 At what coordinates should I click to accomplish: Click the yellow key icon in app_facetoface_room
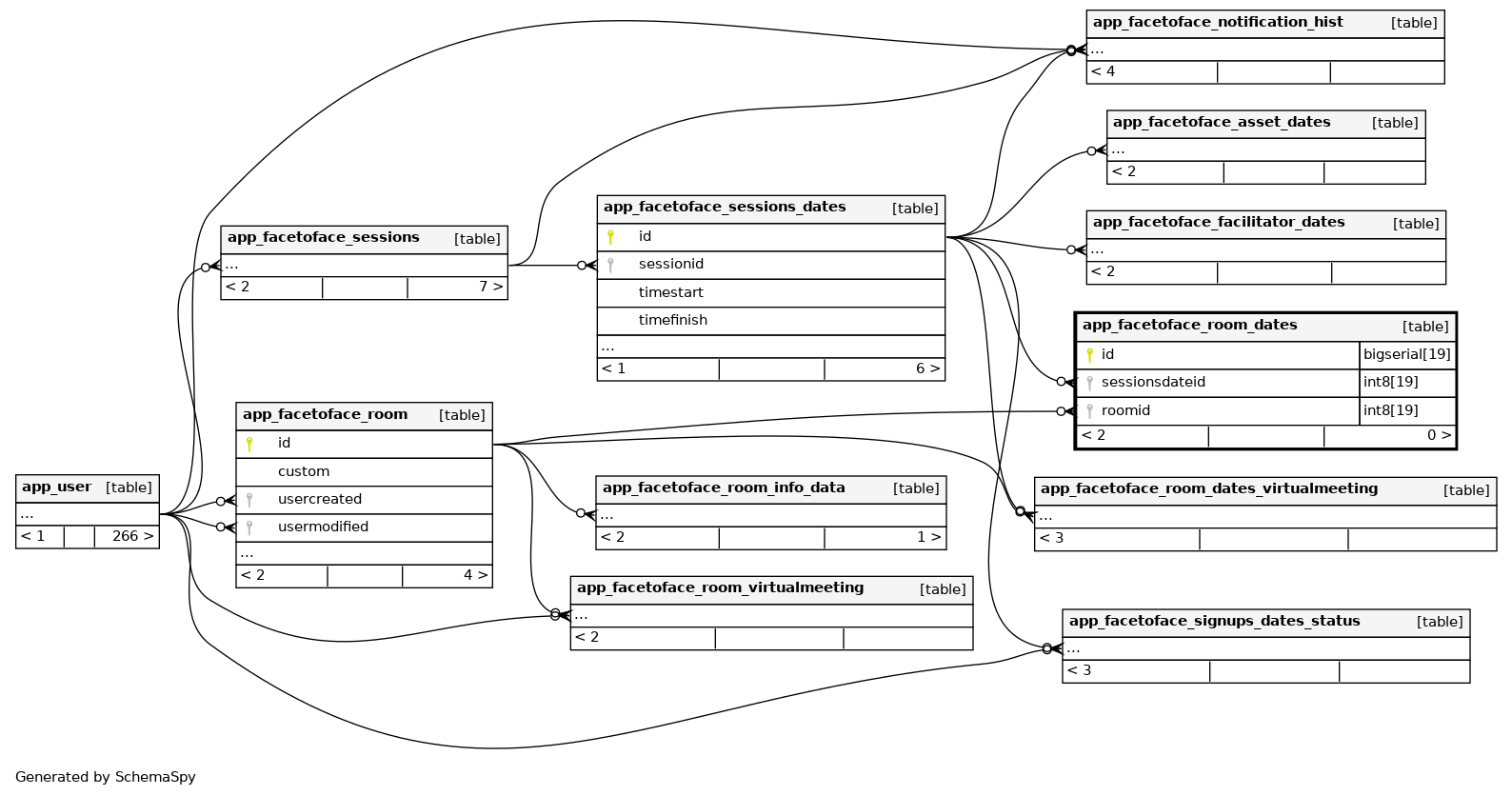(x=249, y=444)
